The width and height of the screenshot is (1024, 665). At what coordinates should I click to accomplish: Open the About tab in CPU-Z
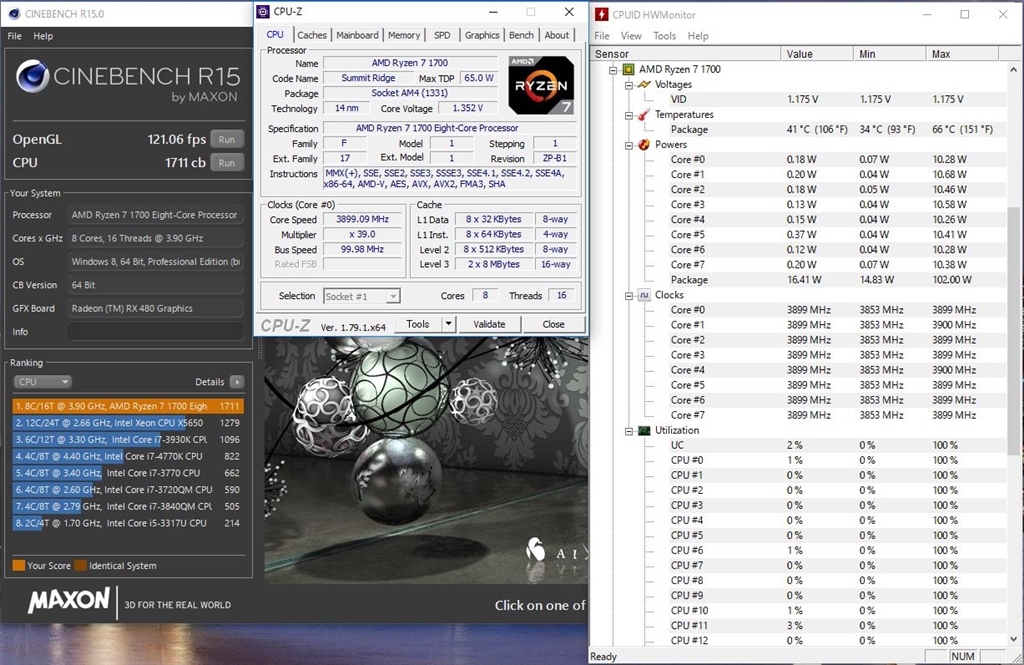(557, 35)
